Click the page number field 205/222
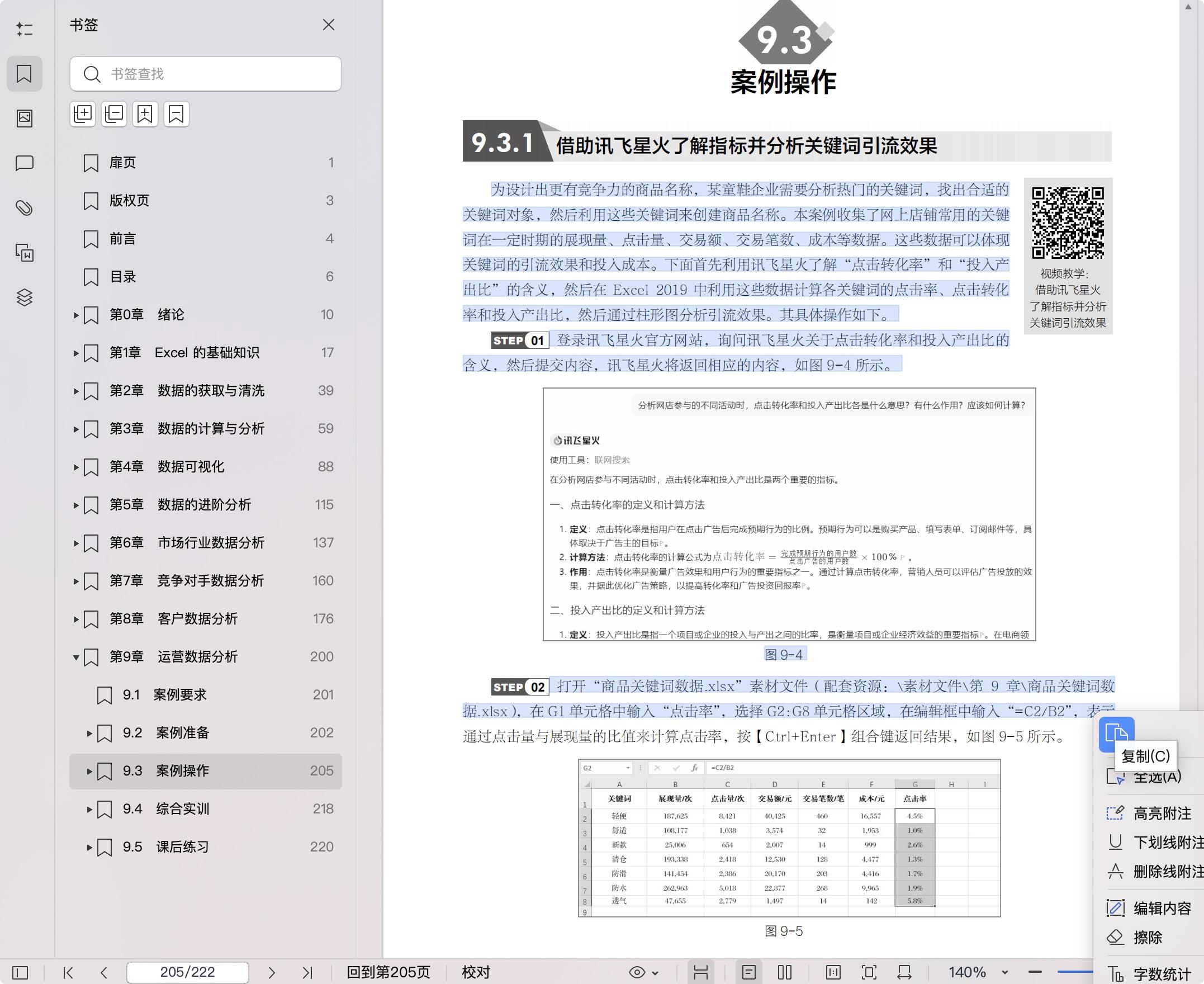 tap(188, 972)
